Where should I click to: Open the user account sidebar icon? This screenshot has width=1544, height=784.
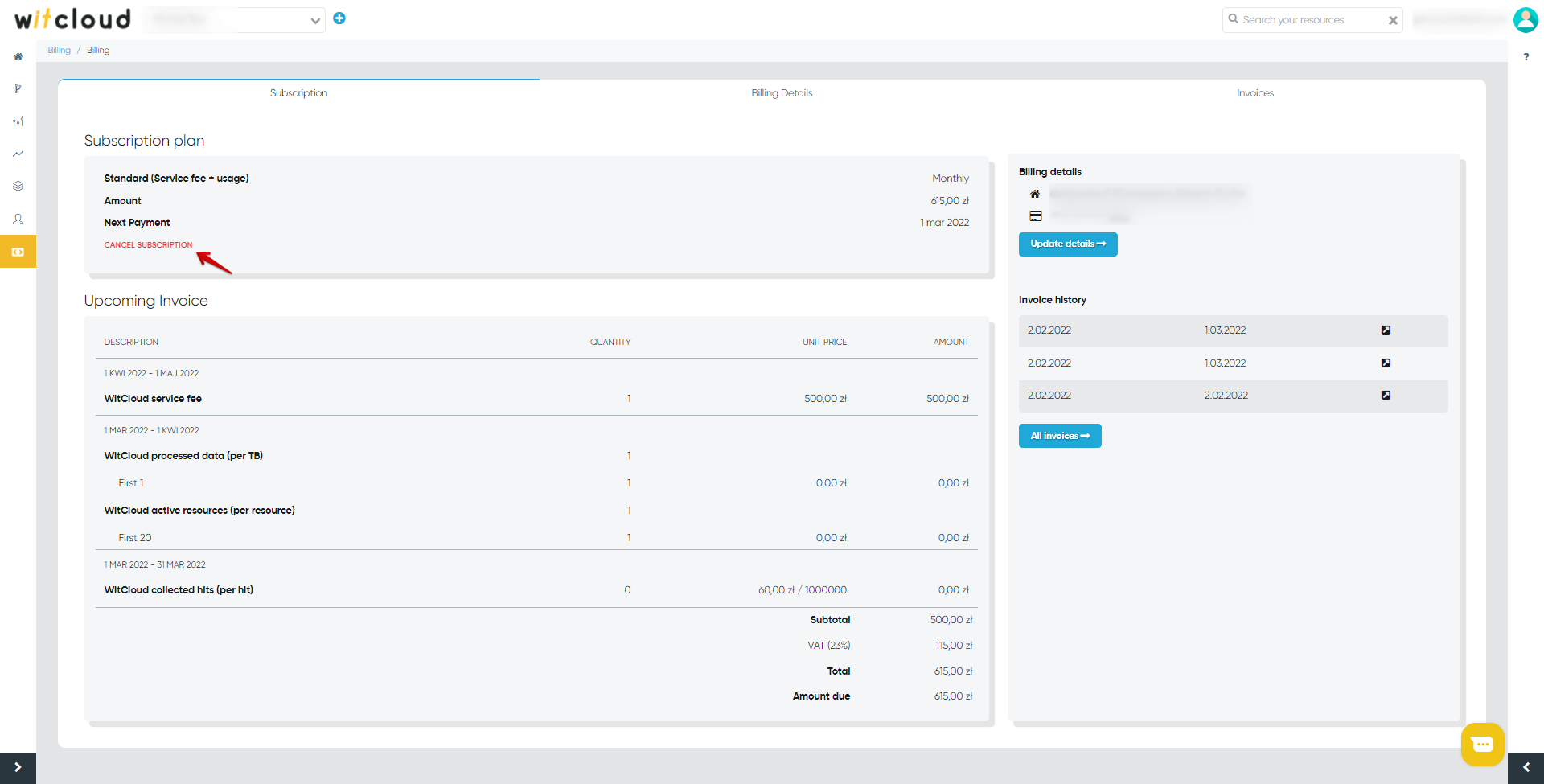click(18, 219)
